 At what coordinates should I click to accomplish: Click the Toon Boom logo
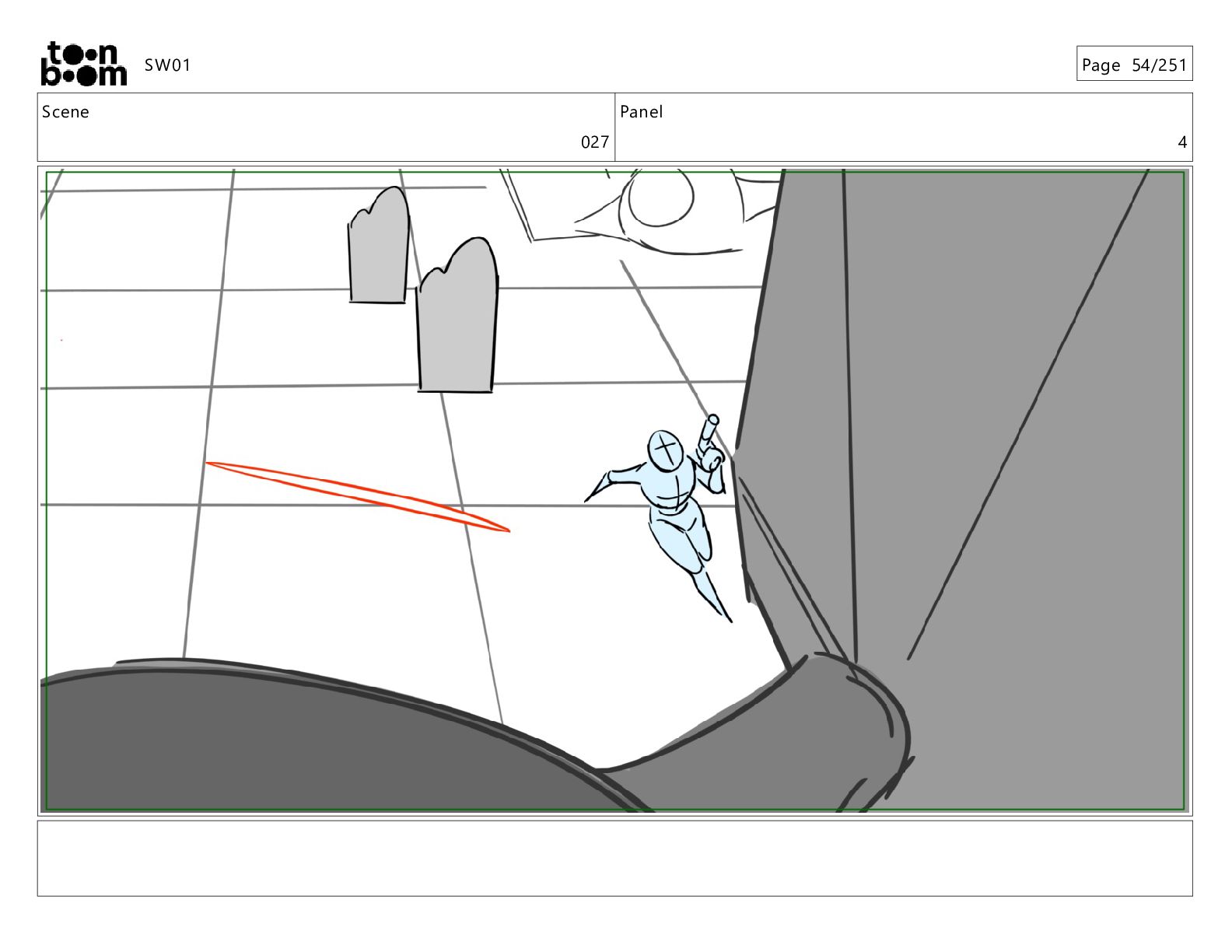83,64
